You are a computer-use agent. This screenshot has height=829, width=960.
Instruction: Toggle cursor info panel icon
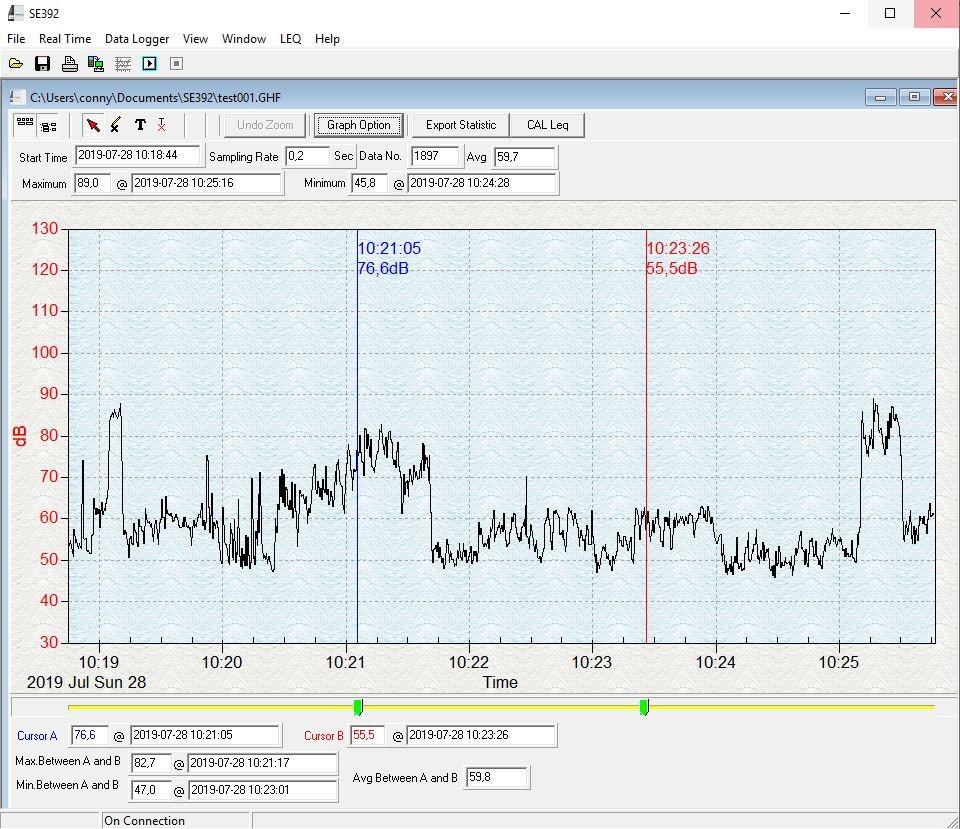point(48,126)
